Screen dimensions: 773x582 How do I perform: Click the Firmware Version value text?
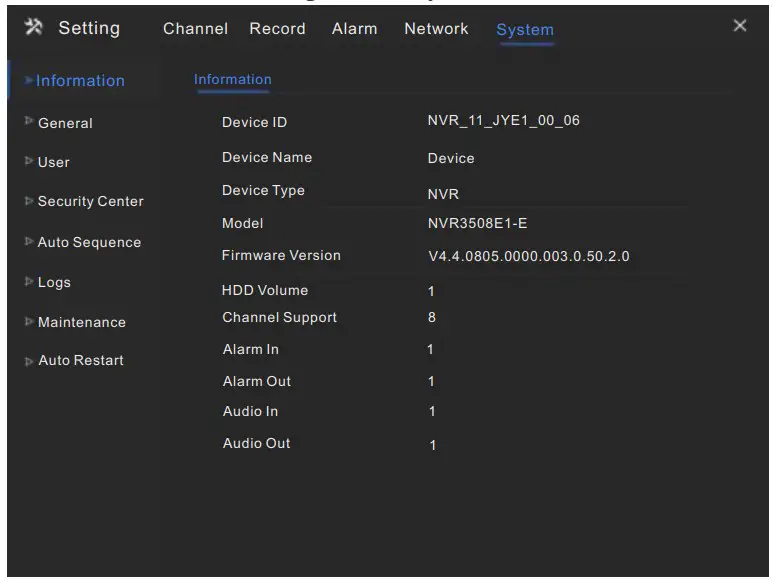click(528, 256)
